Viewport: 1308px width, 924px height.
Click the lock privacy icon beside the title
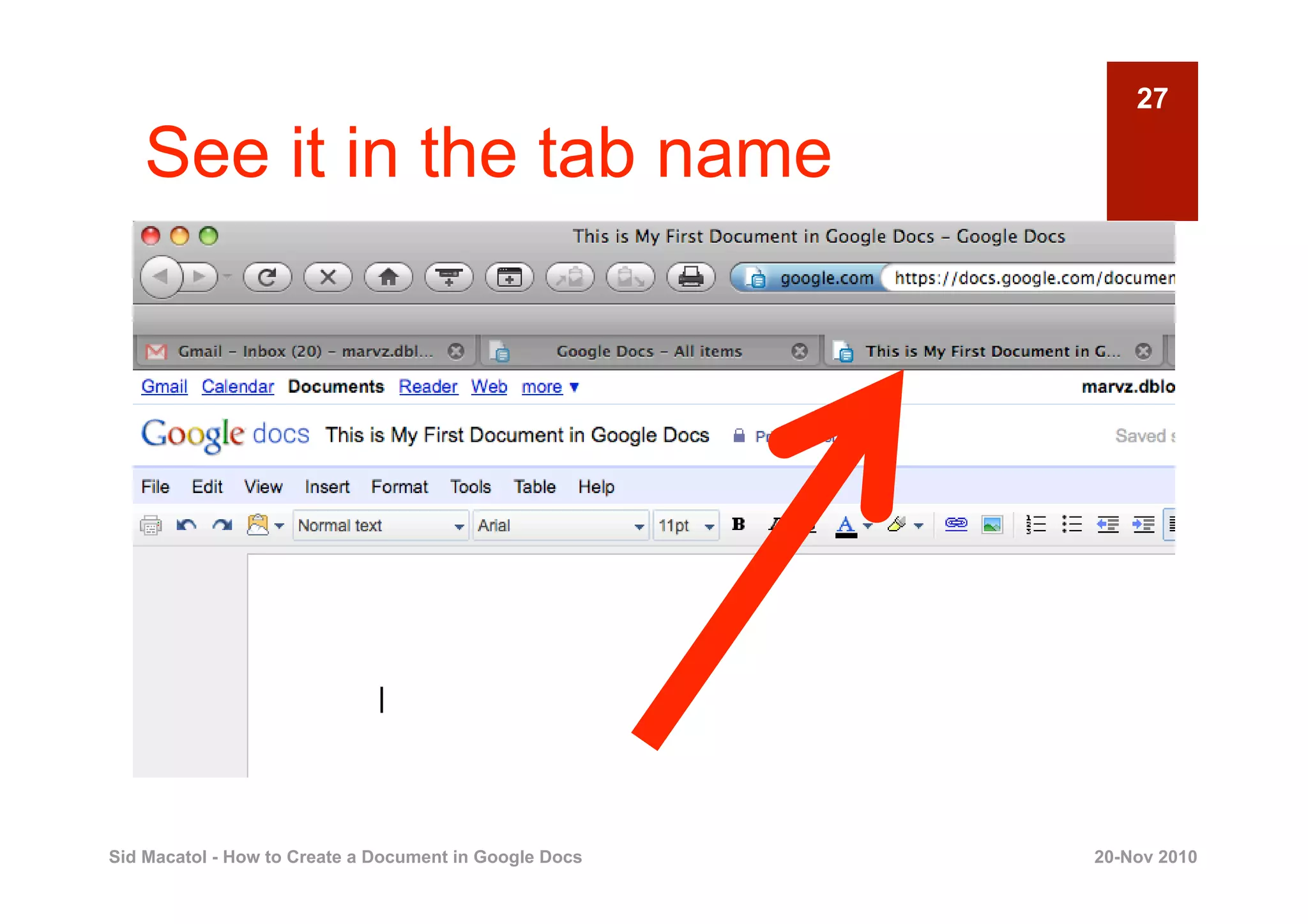[739, 435]
